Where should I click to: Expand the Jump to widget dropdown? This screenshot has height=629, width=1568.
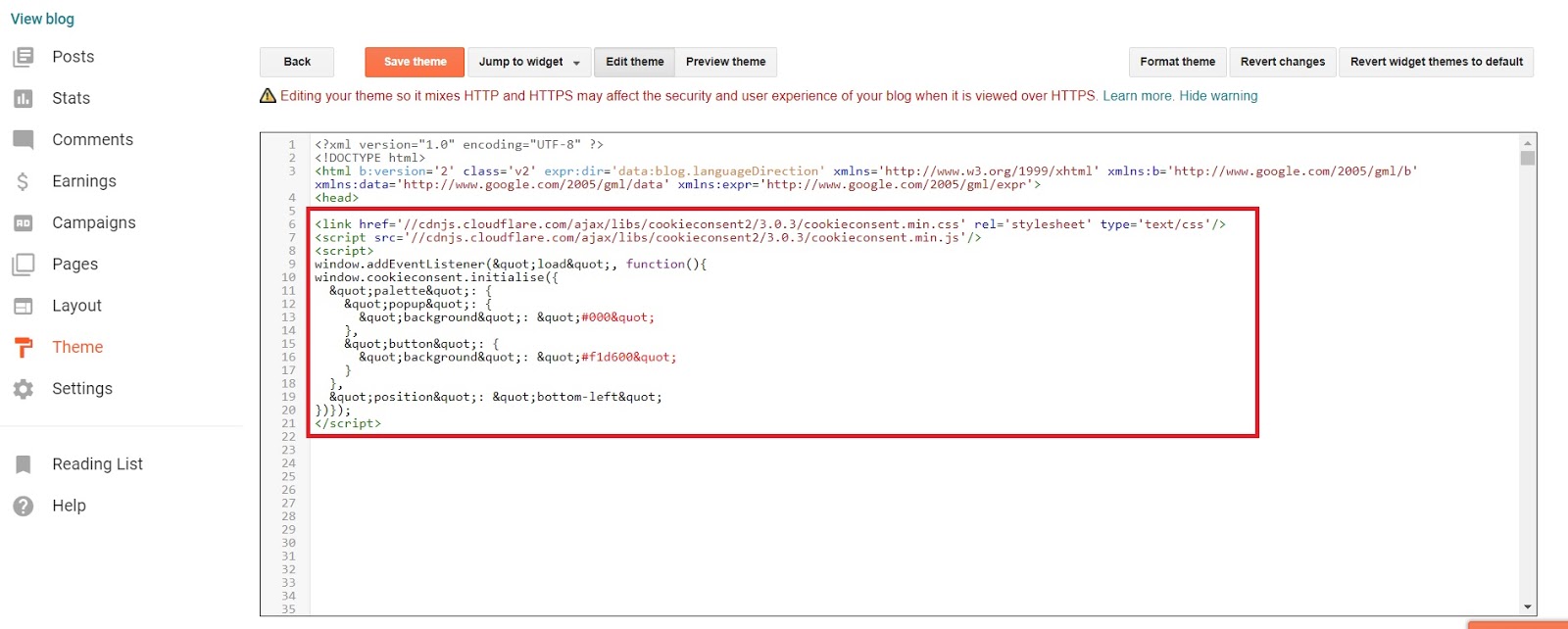pyautogui.click(x=529, y=62)
